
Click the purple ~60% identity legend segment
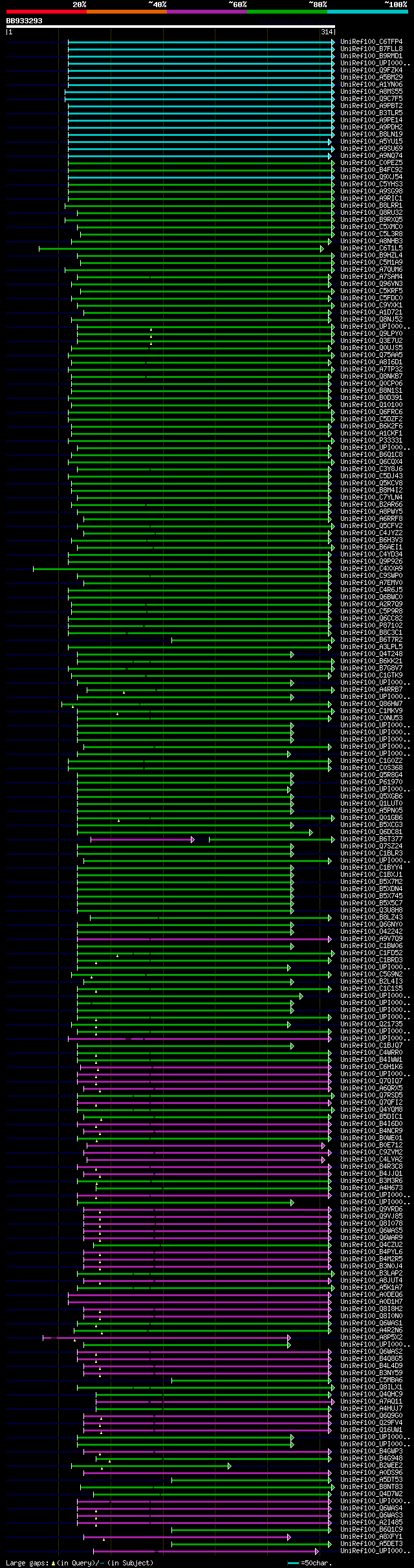coord(207,12)
